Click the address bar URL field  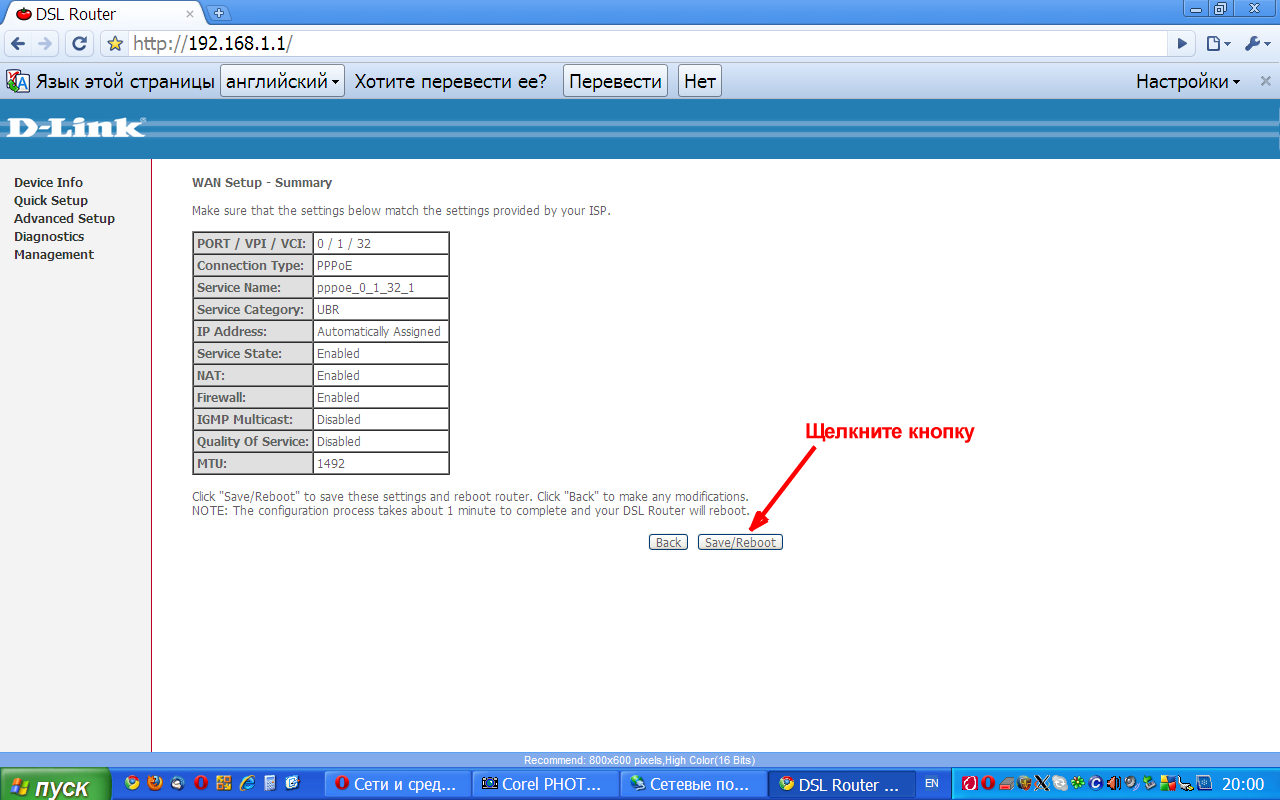point(648,44)
